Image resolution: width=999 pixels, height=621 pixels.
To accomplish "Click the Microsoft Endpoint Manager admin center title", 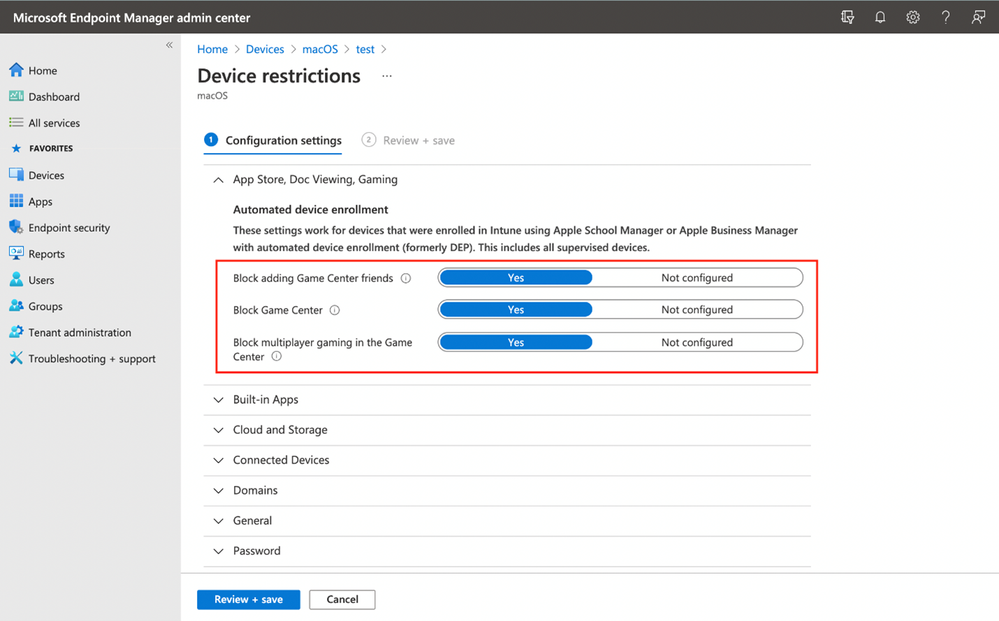I will [x=132, y=18].
